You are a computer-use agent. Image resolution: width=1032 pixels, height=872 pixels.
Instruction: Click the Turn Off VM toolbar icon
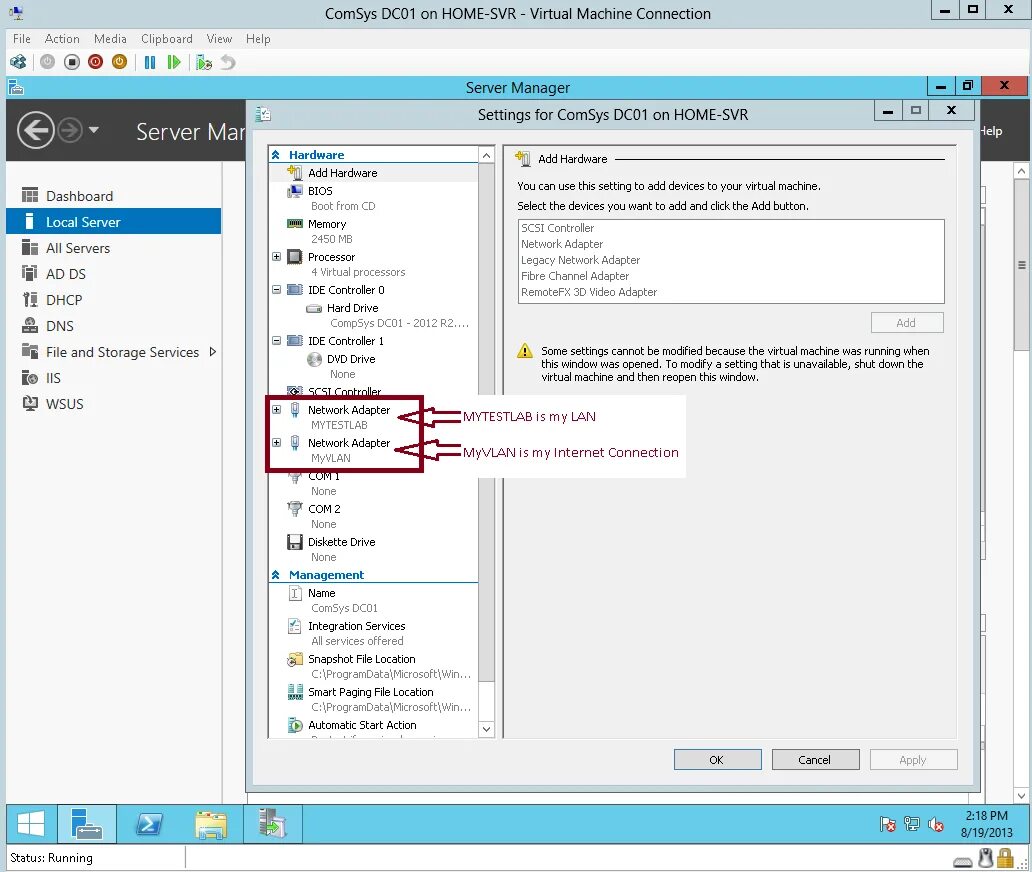[x=72, y=63]
